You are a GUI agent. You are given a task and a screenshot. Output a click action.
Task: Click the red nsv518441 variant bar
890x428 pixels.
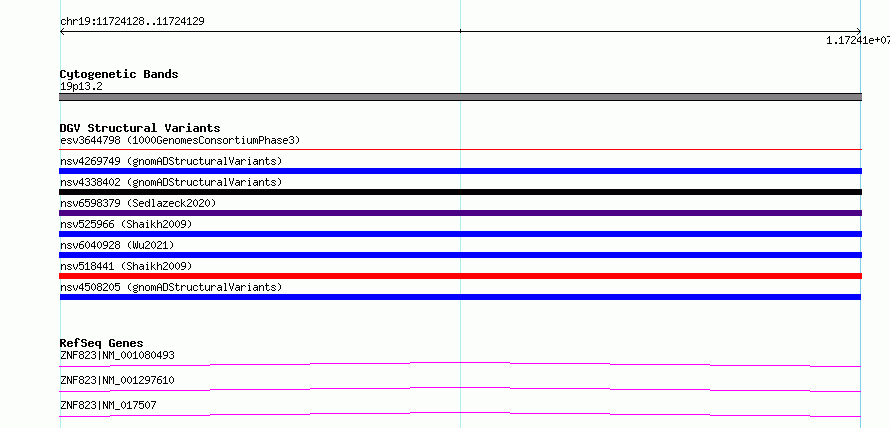tap(460, 276)
